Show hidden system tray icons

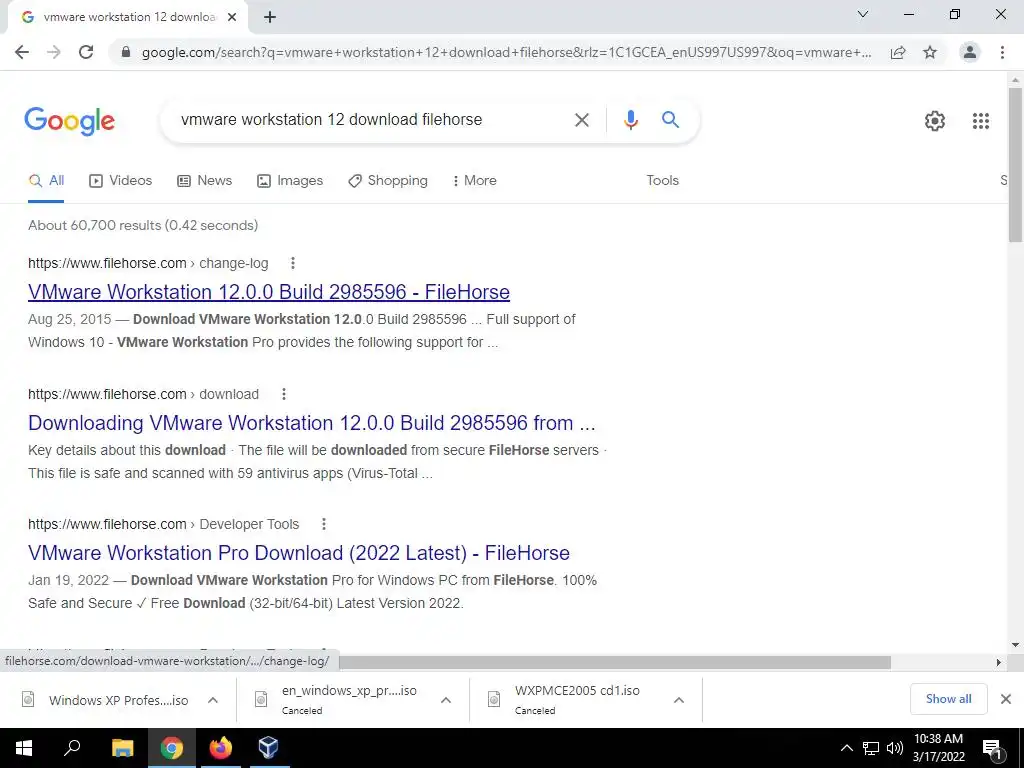tap(846, 748)
